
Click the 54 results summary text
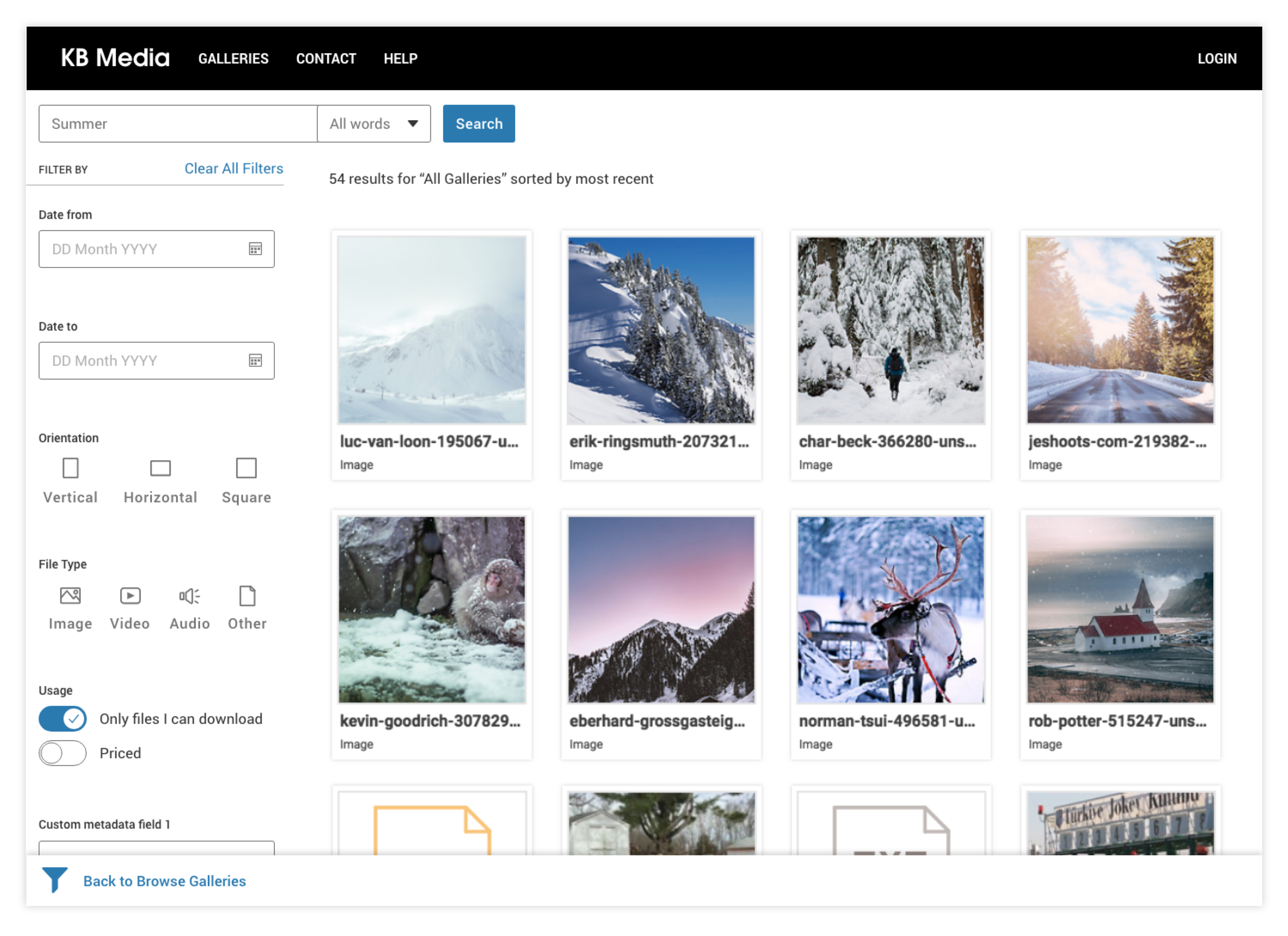(x=491, y=179)
